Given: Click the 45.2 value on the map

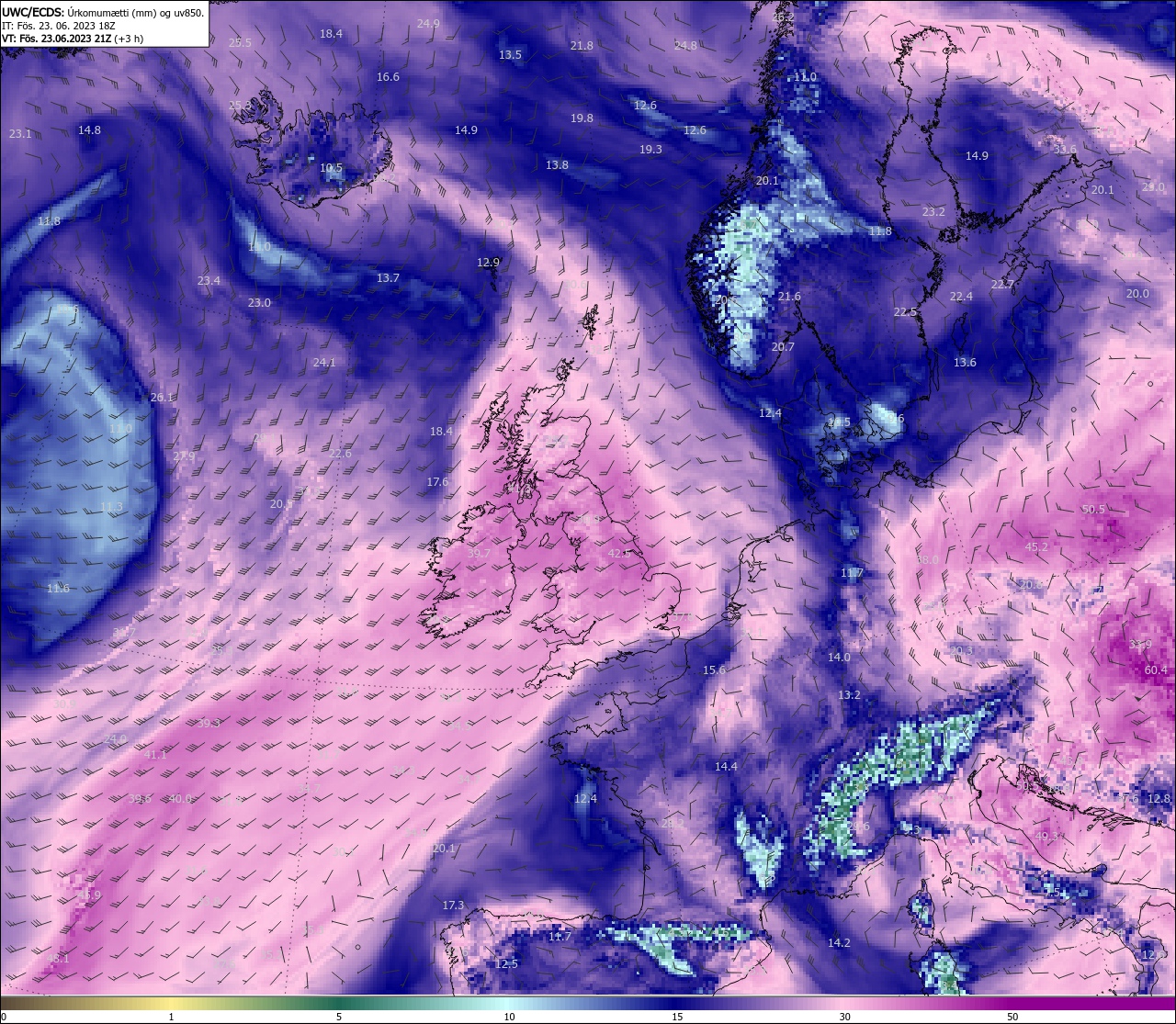Looking at the screenshot, I should (1036, 547).
